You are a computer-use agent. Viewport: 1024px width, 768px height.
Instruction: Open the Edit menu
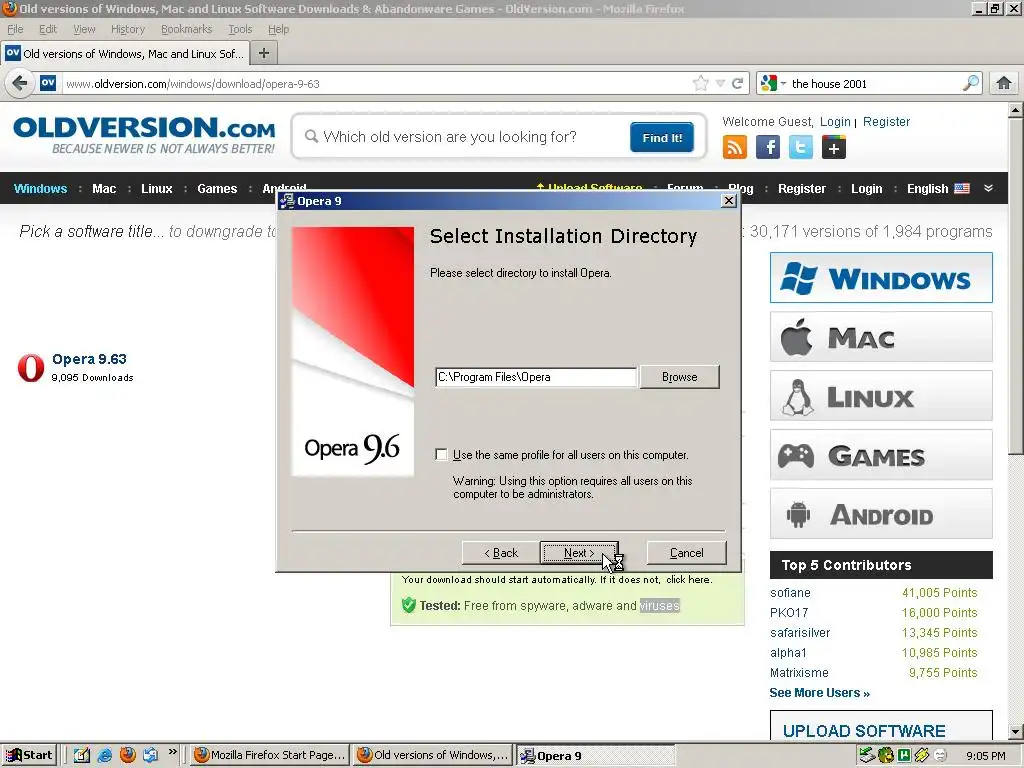pyautogui.click(x=48, y=29)
